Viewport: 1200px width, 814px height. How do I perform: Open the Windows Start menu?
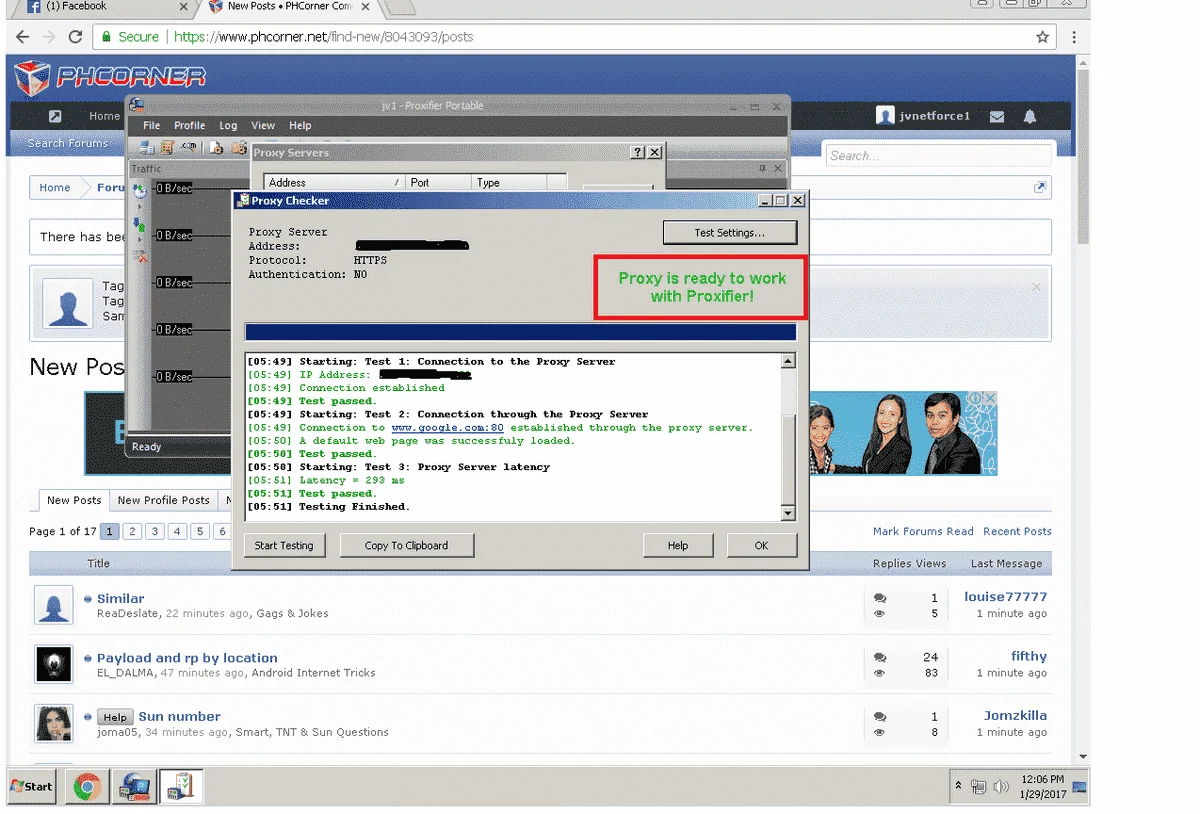click(31, 786)
